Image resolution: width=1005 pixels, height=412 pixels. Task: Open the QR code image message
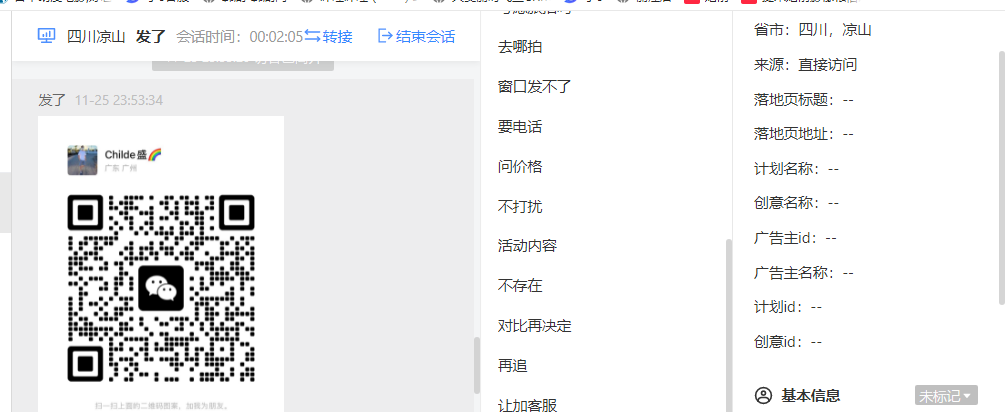[161, 264]
